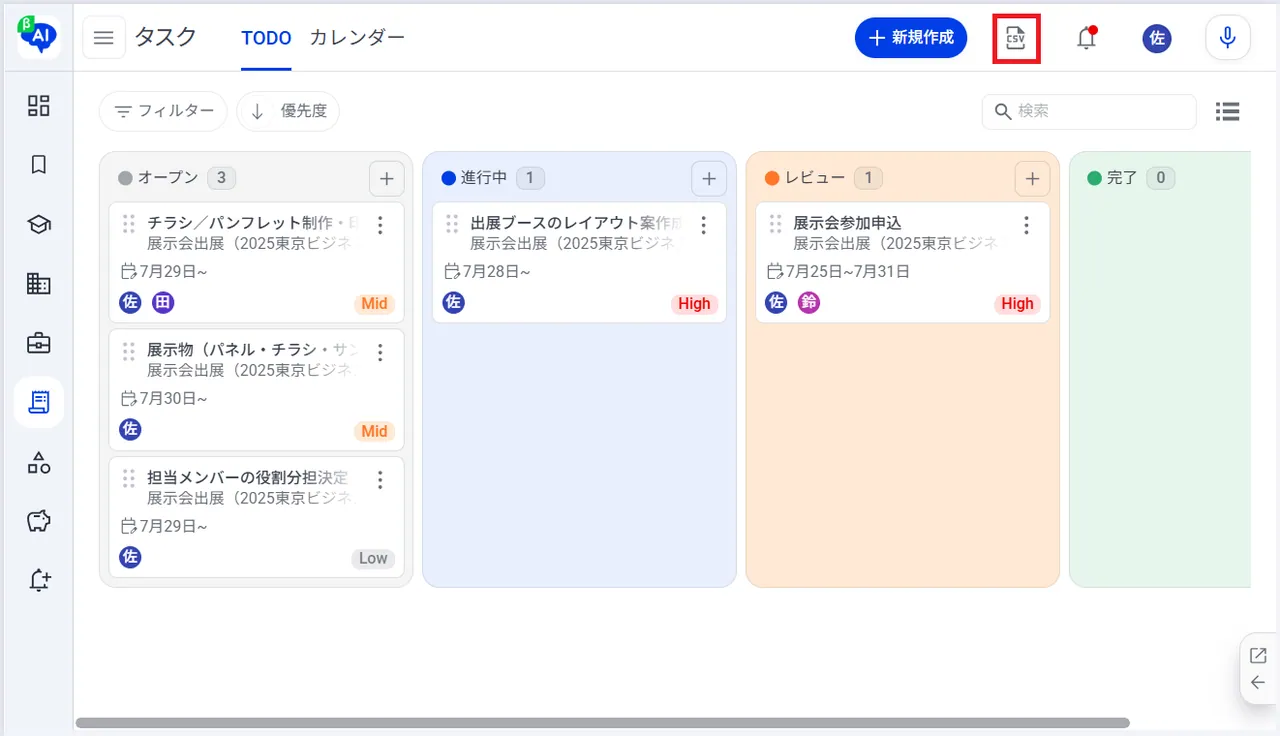The width and height of the screenshot is (1280, 736).
Task: Open the graduation cap icon in sidebar
Action: [x=39, y=225]
